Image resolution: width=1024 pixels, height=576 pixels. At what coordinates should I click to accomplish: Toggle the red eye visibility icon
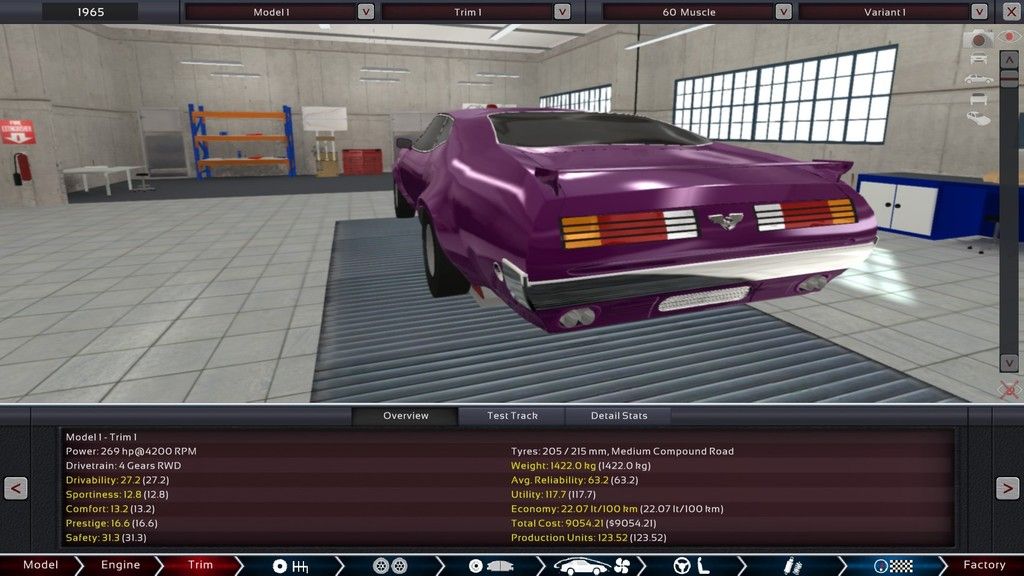[x=1010, y=37]
